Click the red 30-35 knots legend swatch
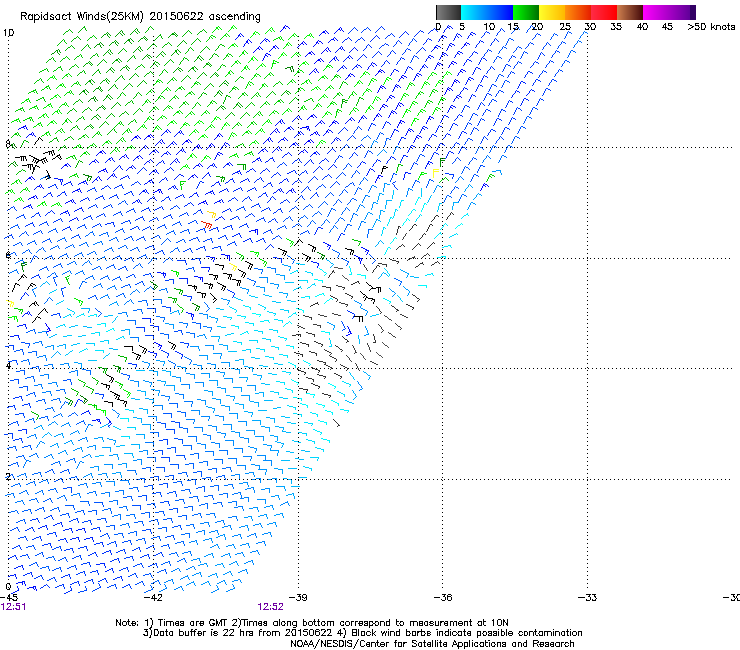The width and height of the screenshot is (740, 650). click(604, 12)
